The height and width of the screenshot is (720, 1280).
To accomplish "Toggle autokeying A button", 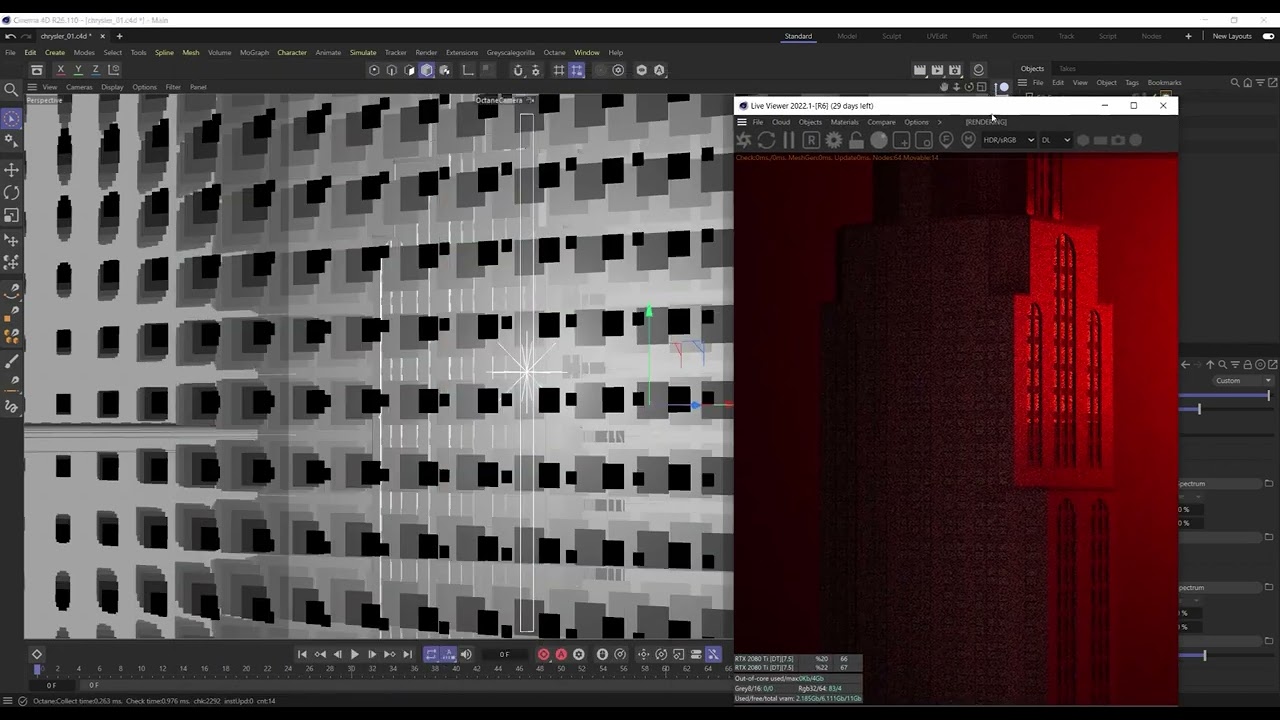I will (561, 655).
